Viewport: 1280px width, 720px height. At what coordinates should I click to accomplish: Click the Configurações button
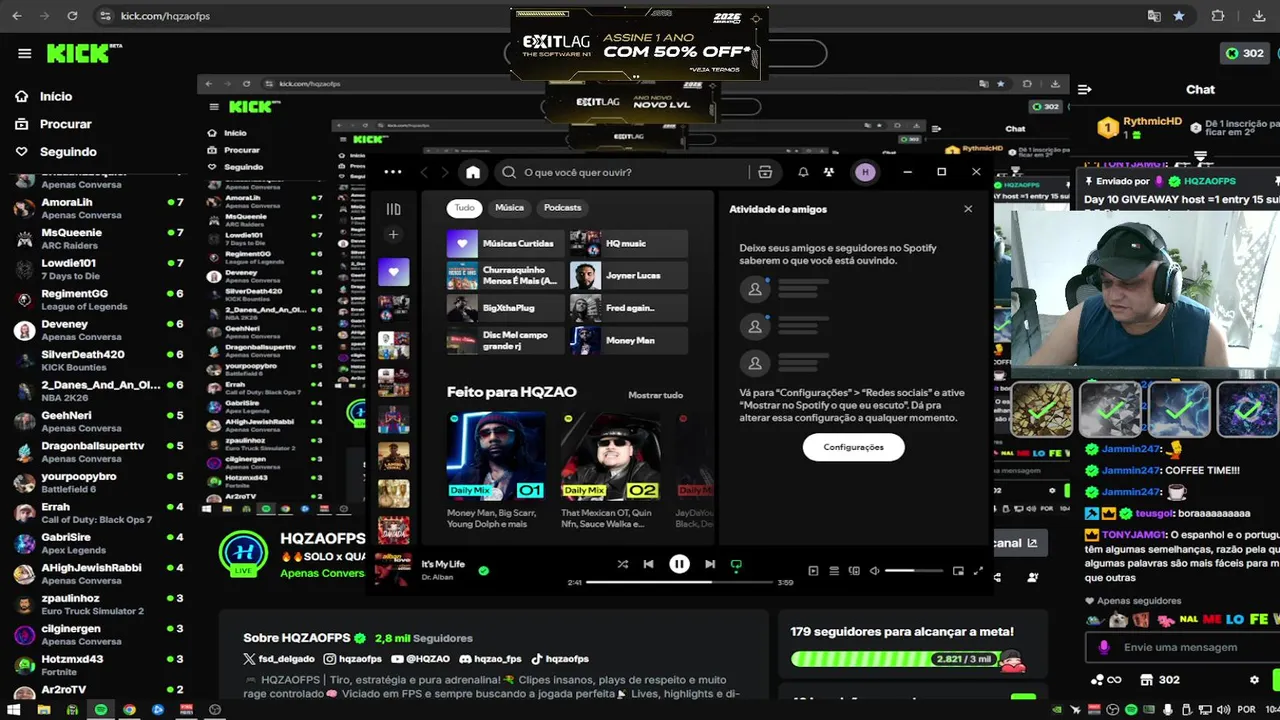coord(853,447)
